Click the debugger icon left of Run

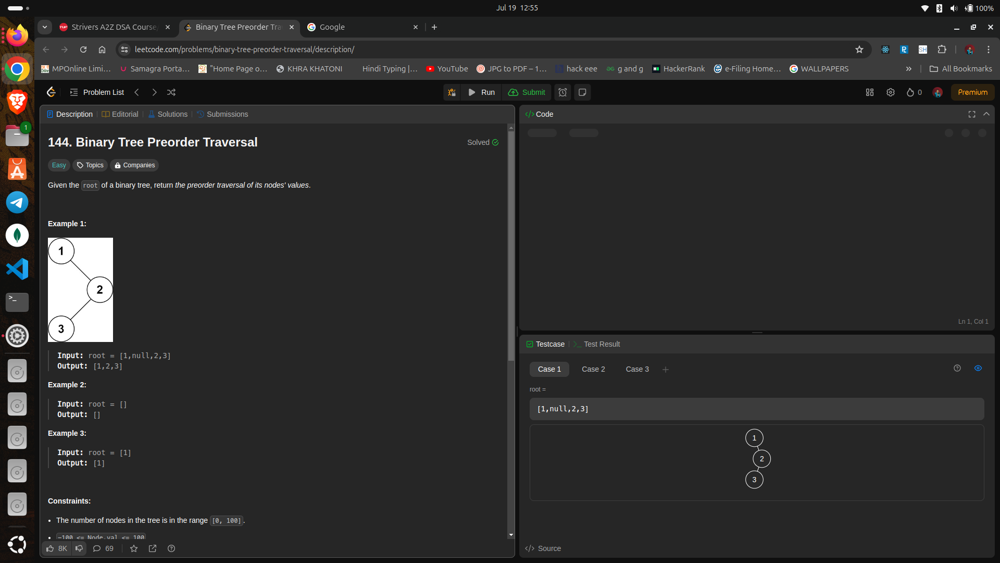pyautogui.click(x=452, y=92)
